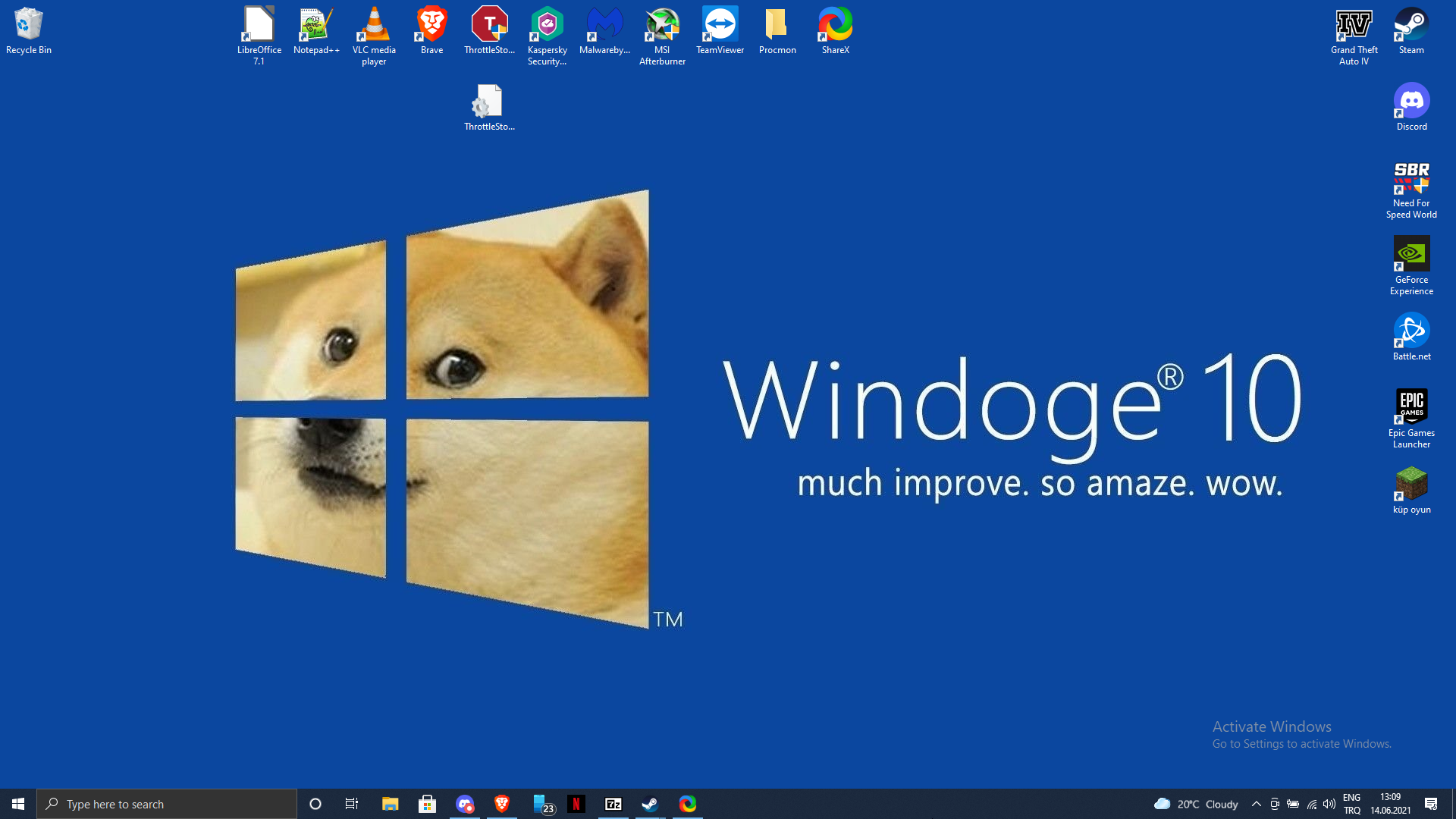Select the VLC media player desktop icon

374,36
